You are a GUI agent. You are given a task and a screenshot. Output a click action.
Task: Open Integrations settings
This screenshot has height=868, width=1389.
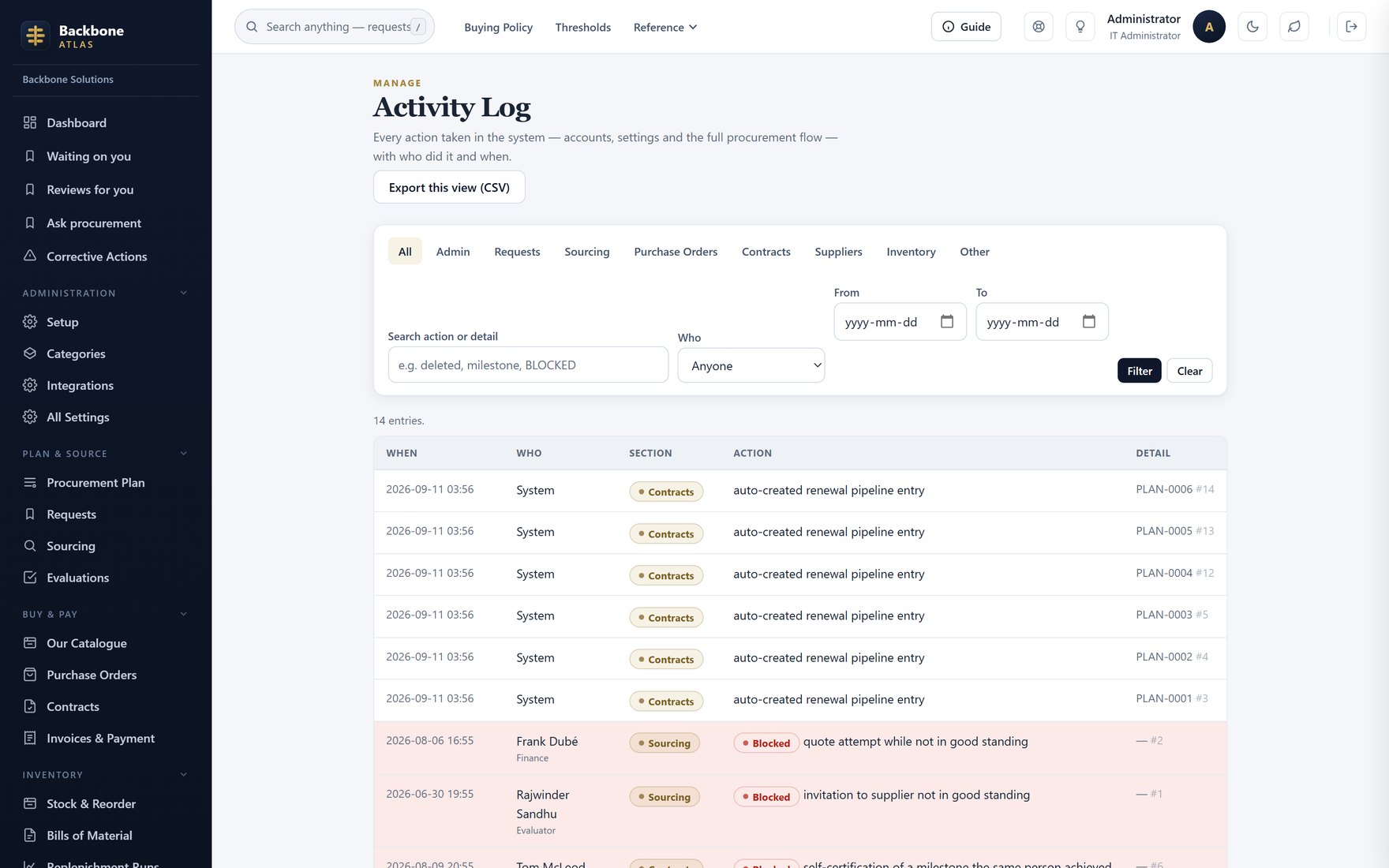click(106, 385)
